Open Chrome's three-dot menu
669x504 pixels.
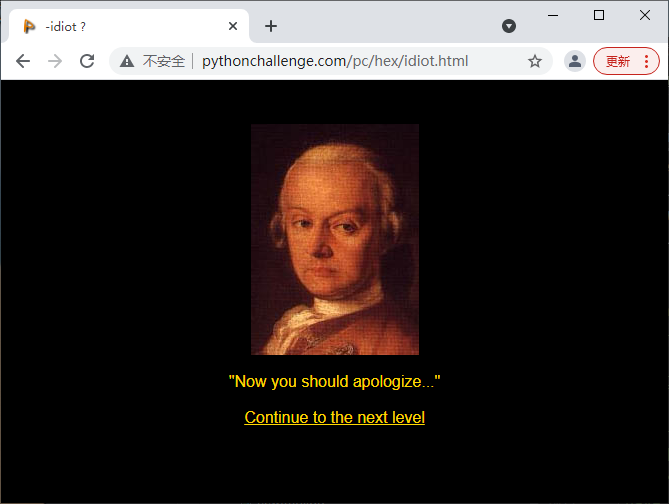tap(647, 61)
